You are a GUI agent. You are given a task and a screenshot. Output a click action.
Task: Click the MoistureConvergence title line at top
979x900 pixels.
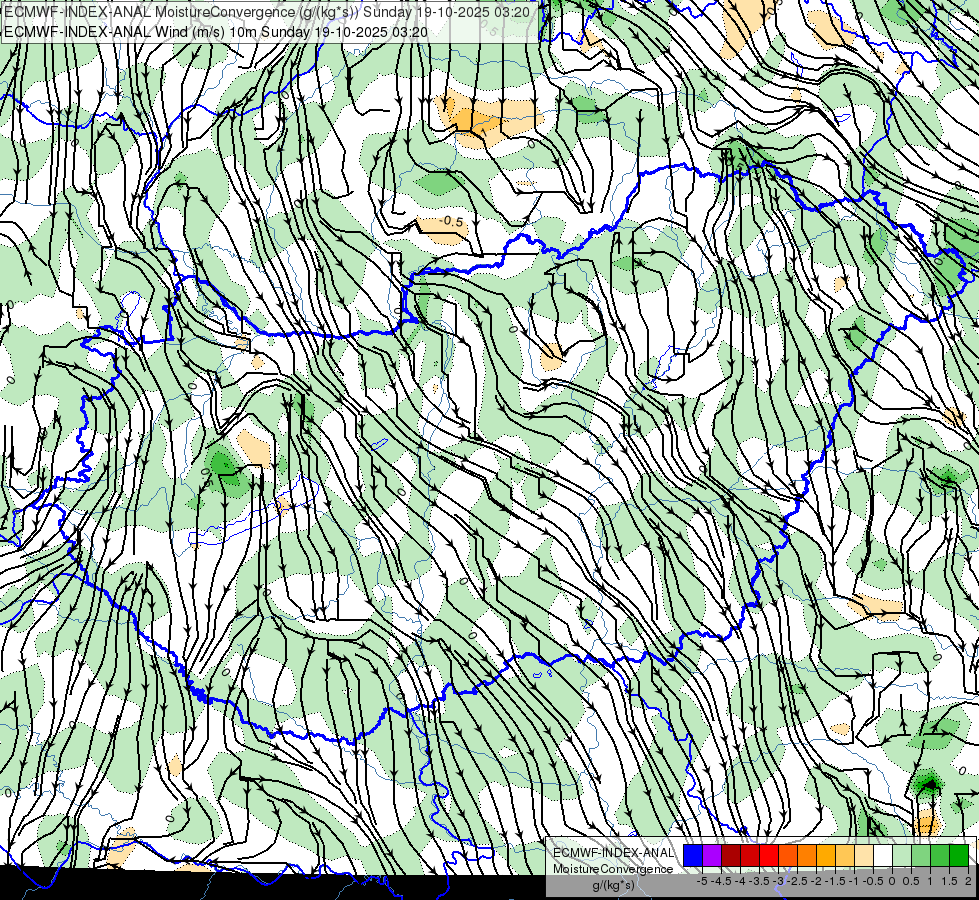[x=267, y=12]
